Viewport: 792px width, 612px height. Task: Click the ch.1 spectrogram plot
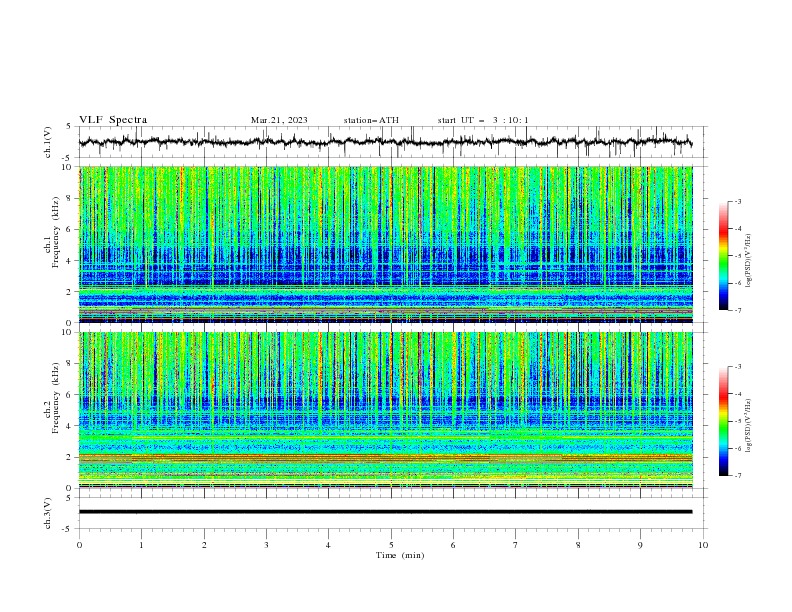pos(386,244)
